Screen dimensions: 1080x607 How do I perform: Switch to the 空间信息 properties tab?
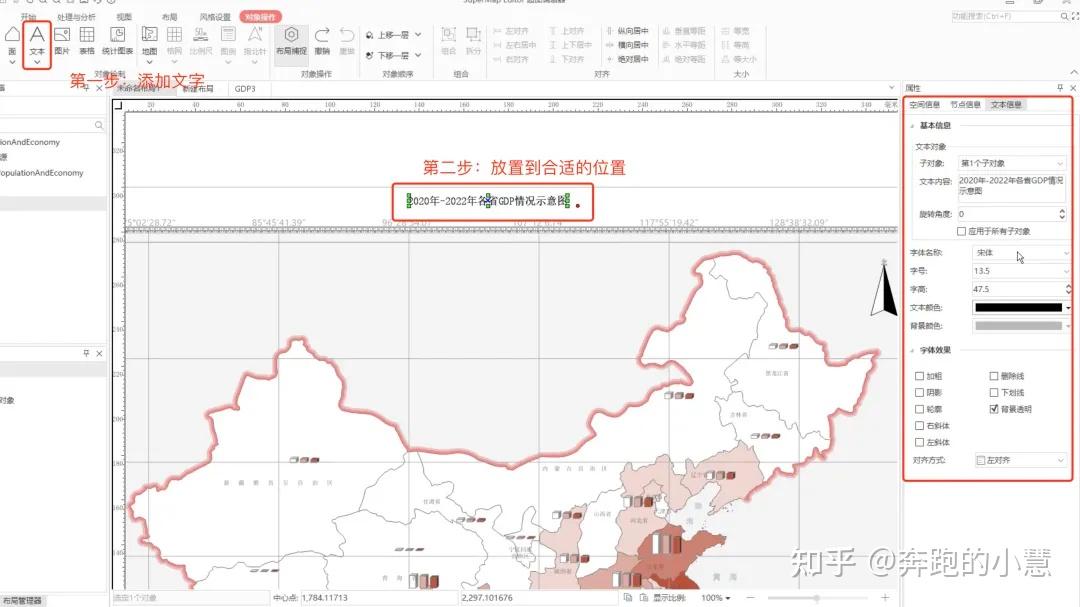coord(925,103)
